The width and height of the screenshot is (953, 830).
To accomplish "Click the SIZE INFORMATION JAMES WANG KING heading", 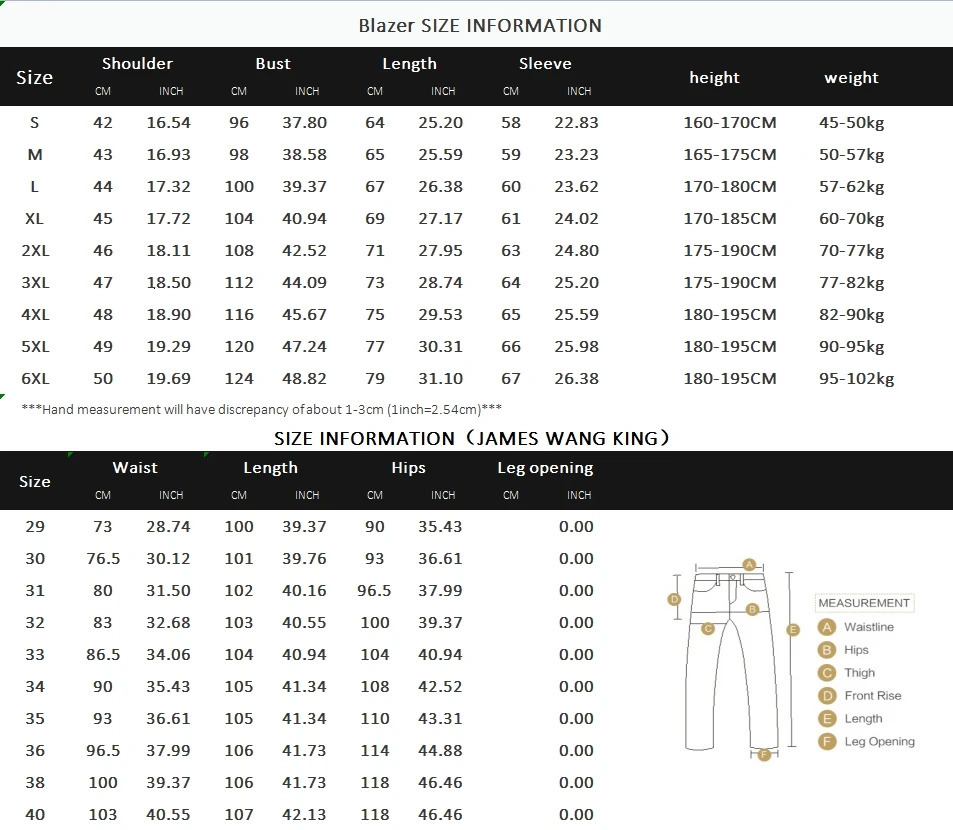I will coord(476,438).
